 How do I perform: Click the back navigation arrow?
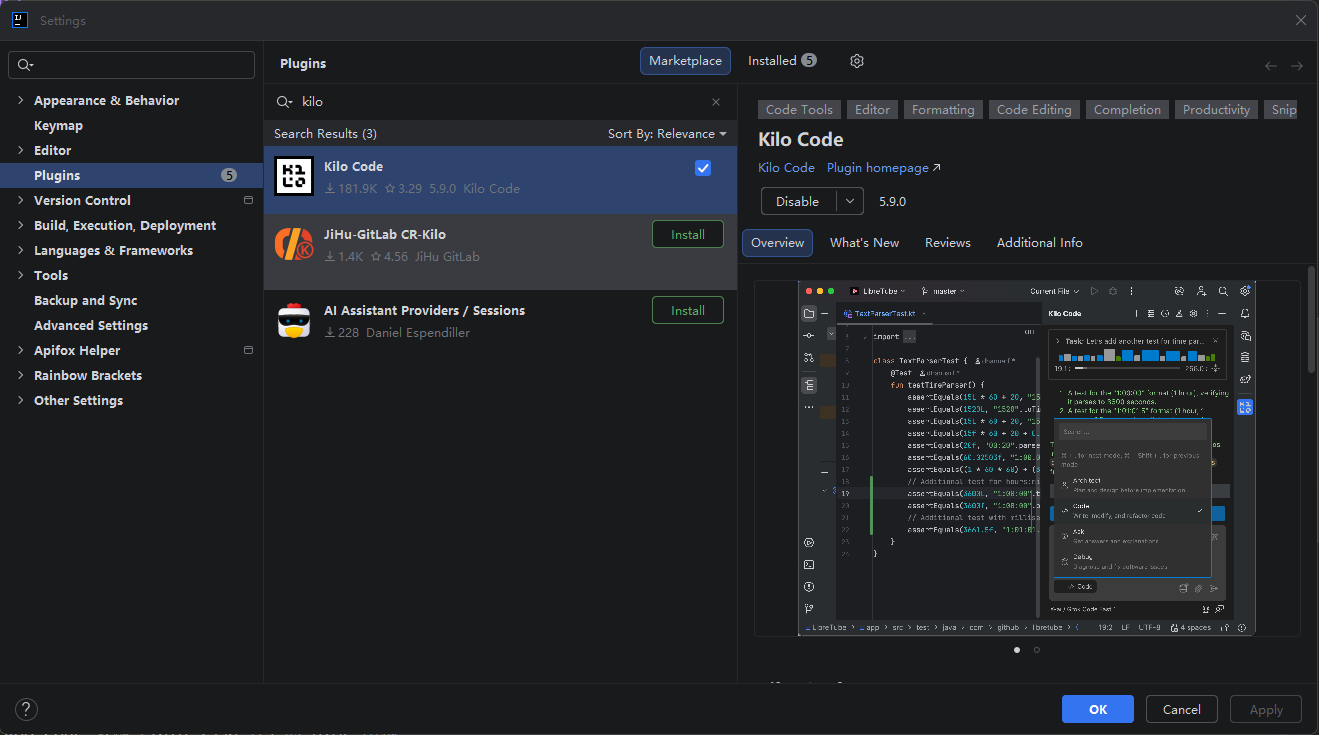click(1271, 65)
